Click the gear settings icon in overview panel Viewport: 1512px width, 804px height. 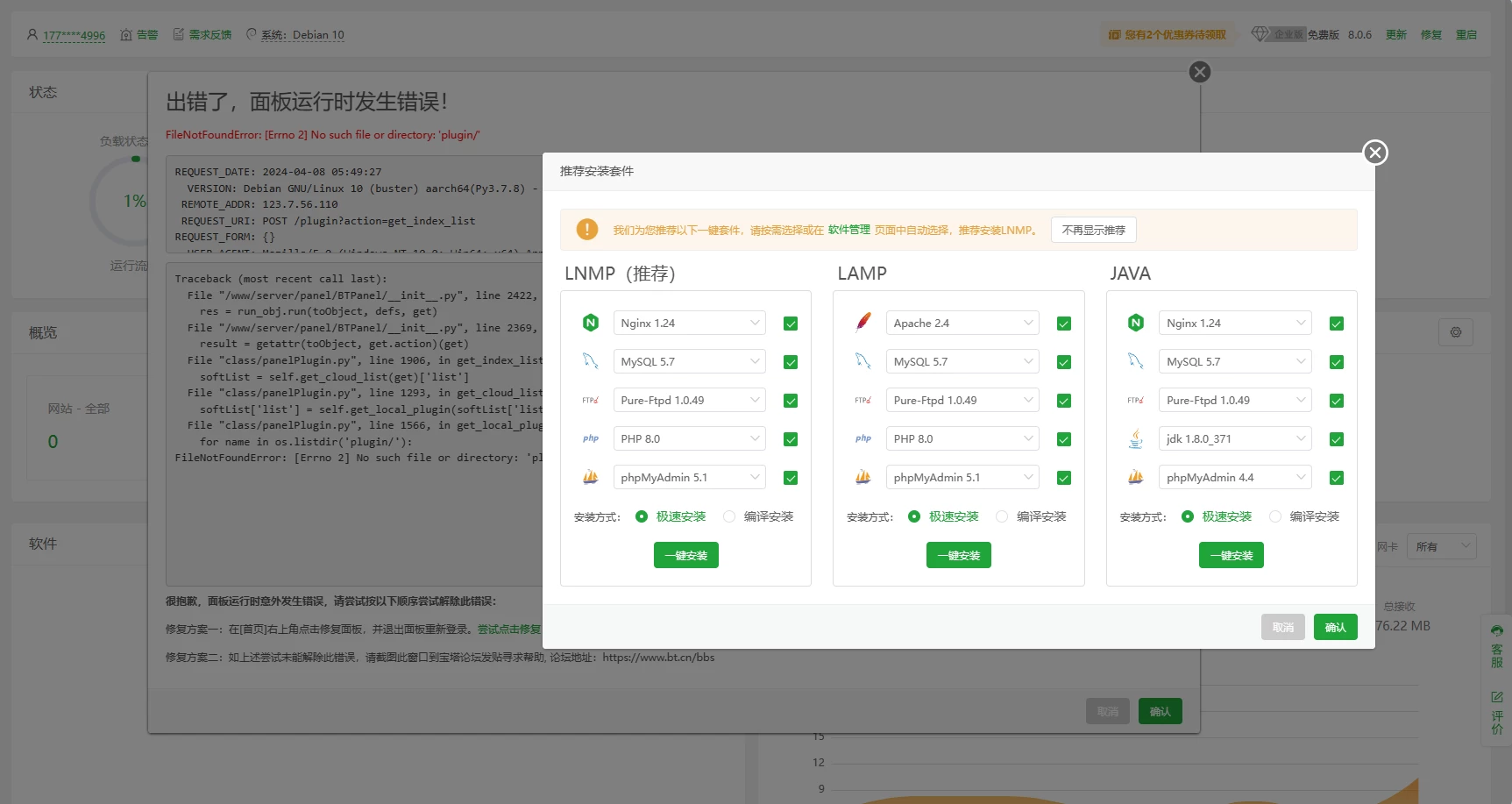[x=1456, y=332]
